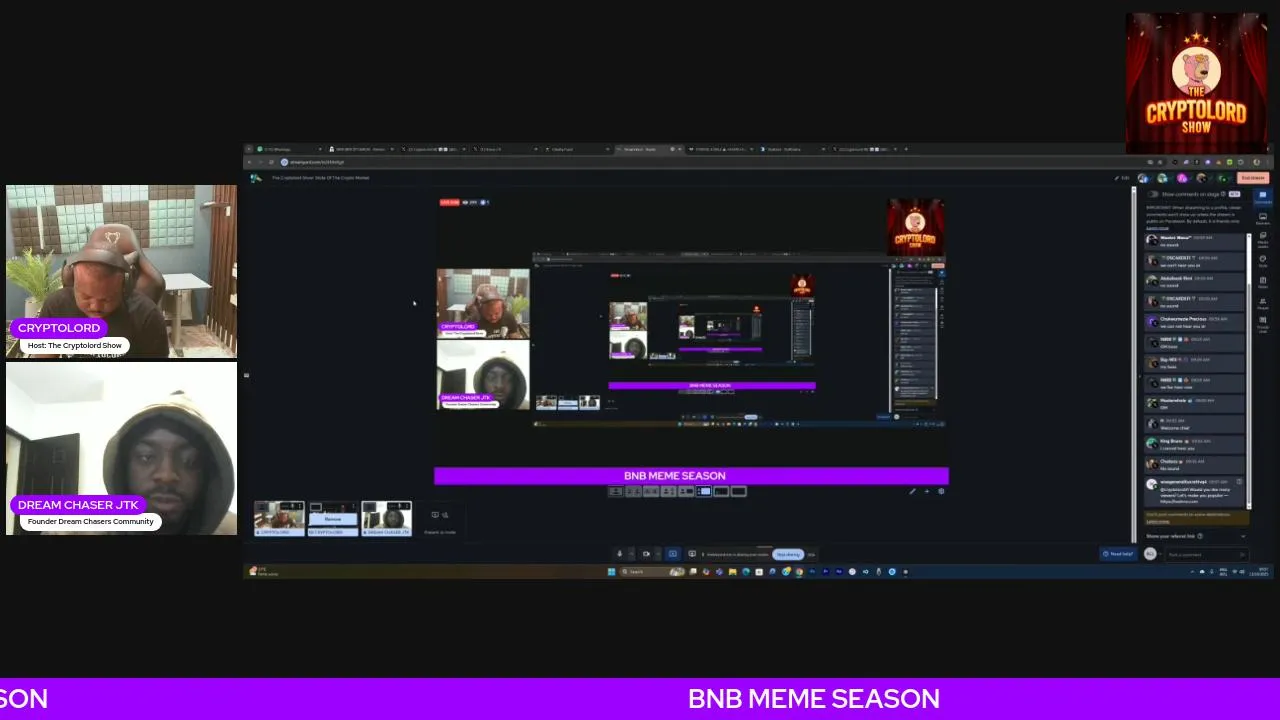Click the add layout plus icon
This screenshot has width=1280, height=720.
pos(927,491)
